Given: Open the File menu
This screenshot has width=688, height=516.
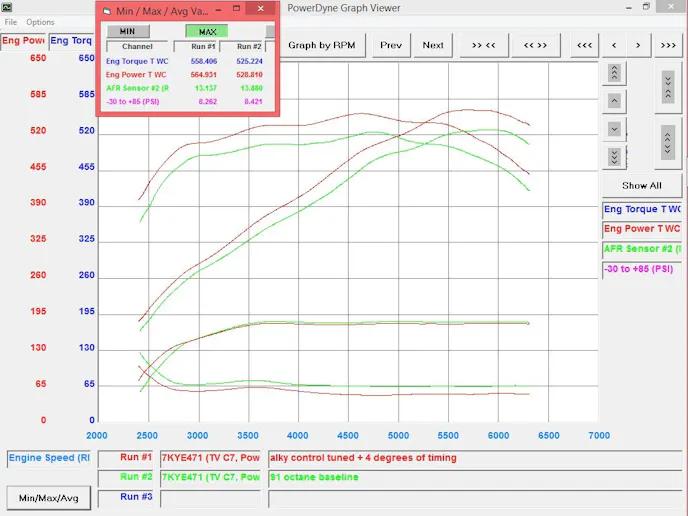Looking at the screenshot, I should point(11,22).
